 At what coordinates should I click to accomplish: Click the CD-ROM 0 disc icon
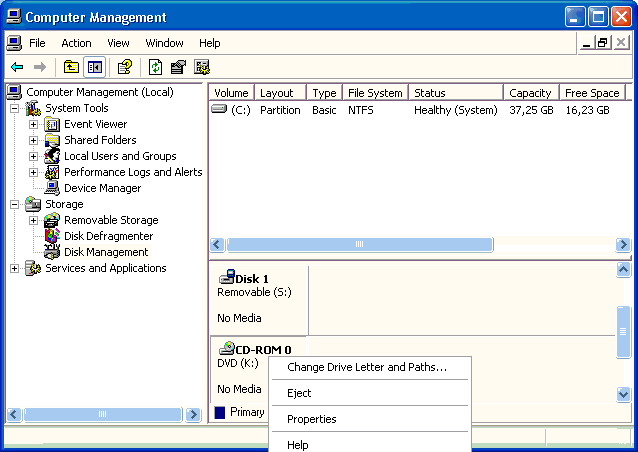227,348
